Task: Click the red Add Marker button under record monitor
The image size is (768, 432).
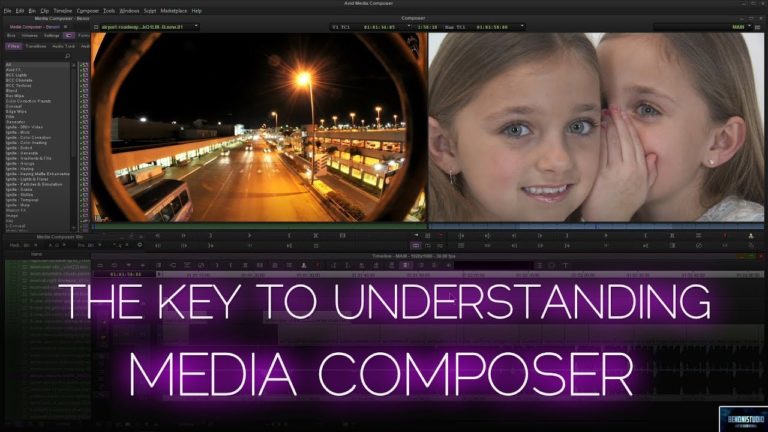Action: coord(725,236)
